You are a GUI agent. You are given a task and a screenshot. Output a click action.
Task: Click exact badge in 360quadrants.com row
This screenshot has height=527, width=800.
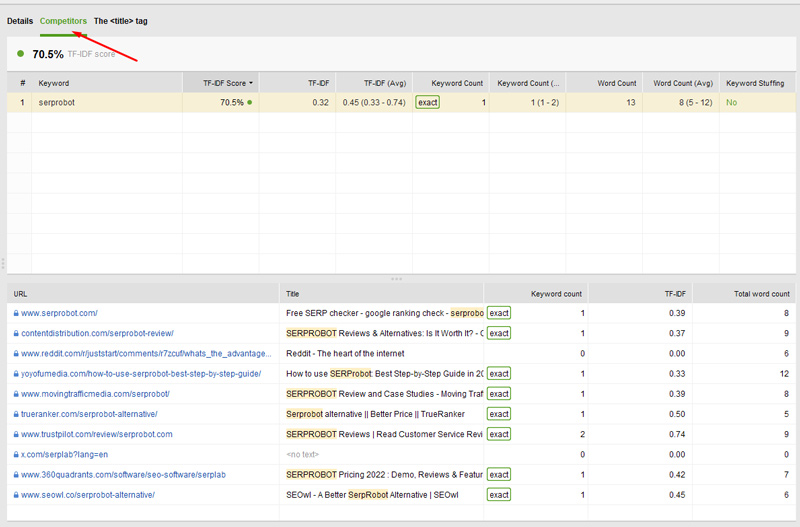tap(499, 474)
